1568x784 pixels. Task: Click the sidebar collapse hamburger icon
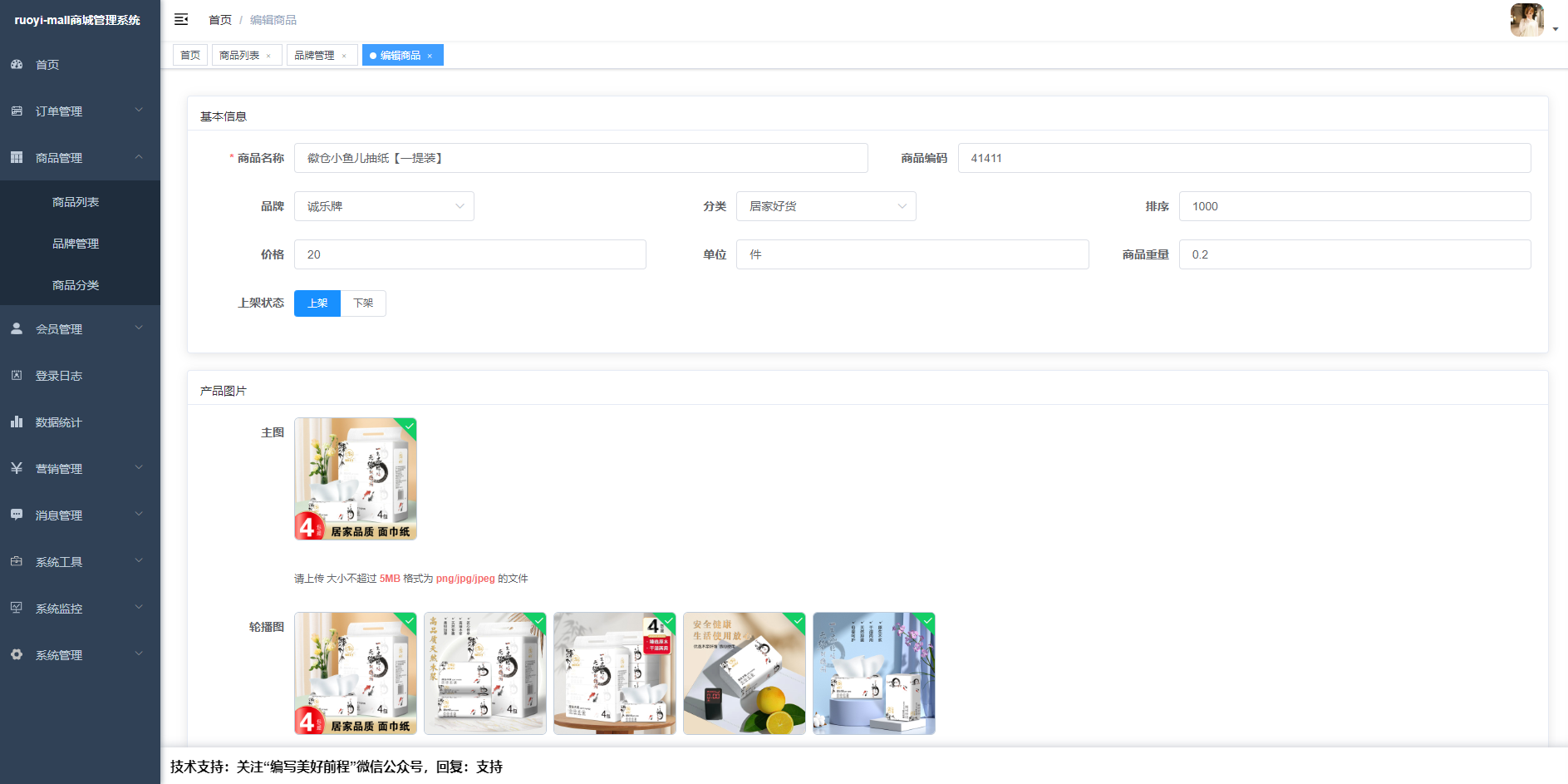point(181,19)
